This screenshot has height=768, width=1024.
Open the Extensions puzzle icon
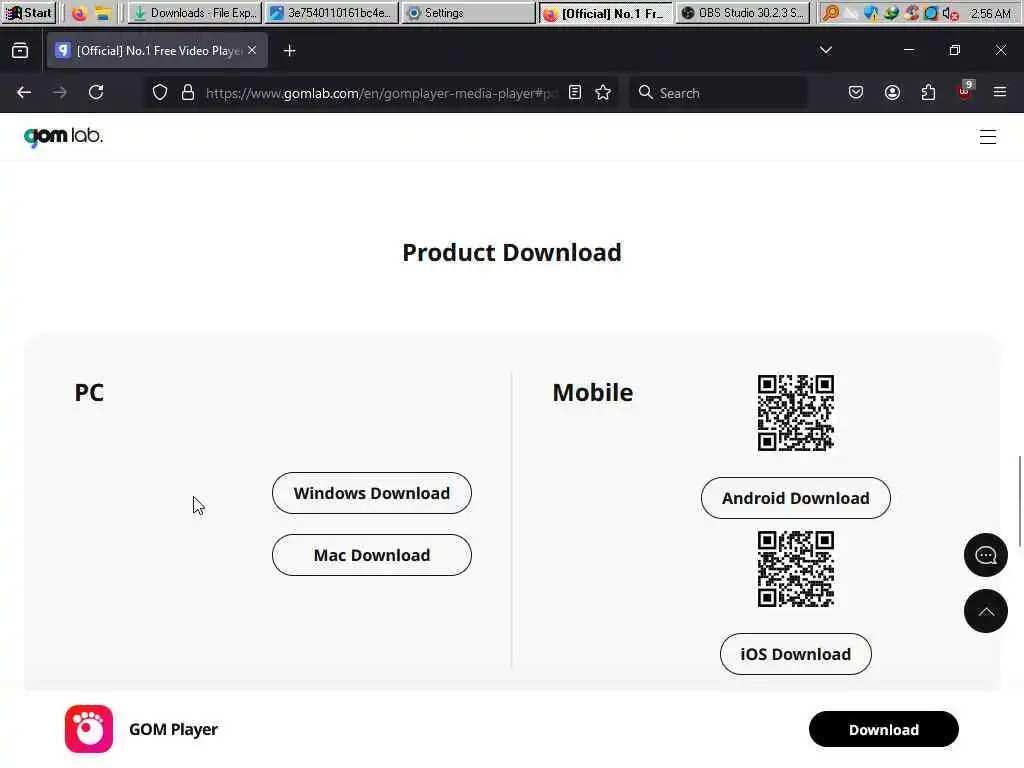point(928,93)
